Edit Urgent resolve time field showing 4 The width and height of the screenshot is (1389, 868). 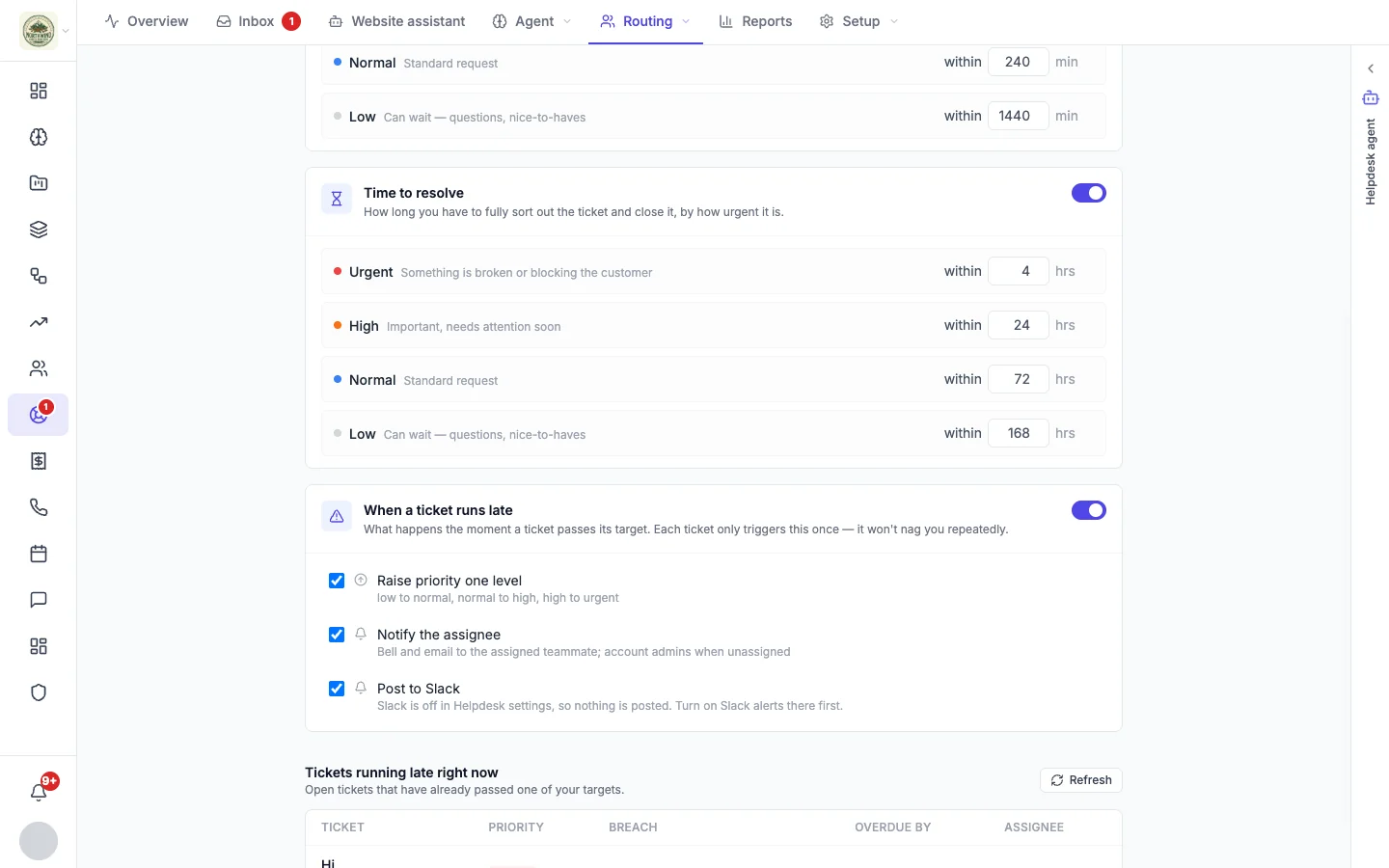point(1019,271)
